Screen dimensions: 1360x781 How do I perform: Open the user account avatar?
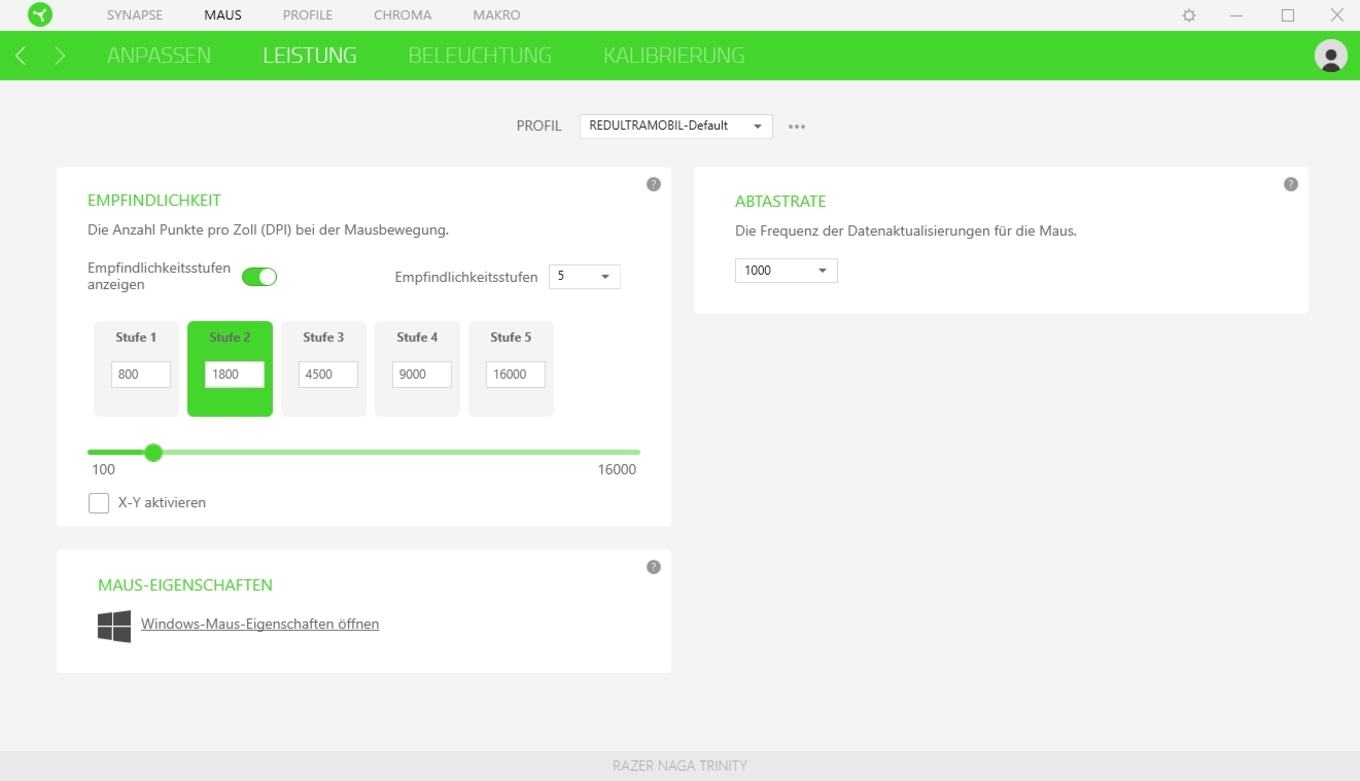(1330, 56)
